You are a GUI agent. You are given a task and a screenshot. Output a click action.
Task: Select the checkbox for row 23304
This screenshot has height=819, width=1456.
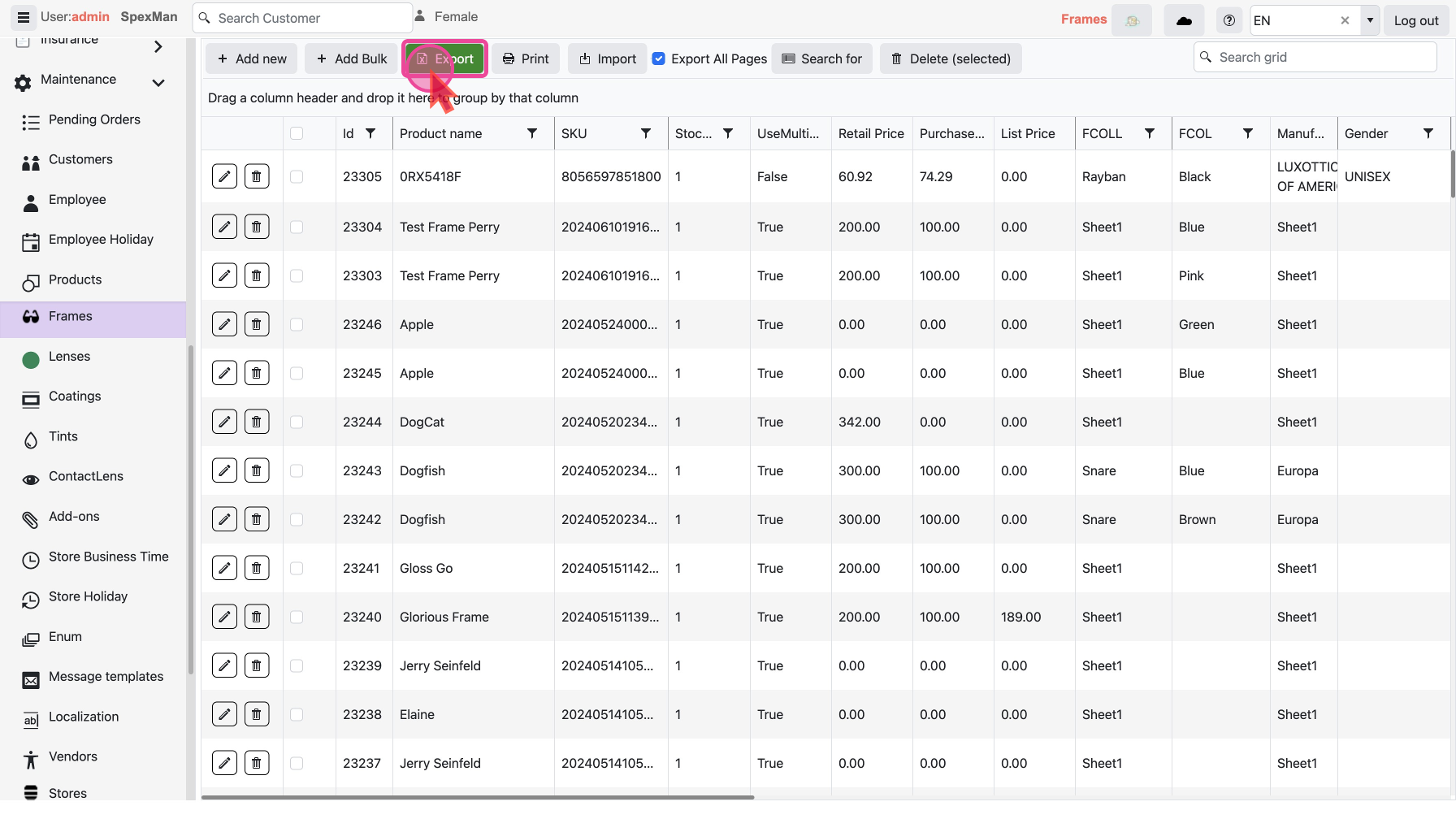click(297, 227)
